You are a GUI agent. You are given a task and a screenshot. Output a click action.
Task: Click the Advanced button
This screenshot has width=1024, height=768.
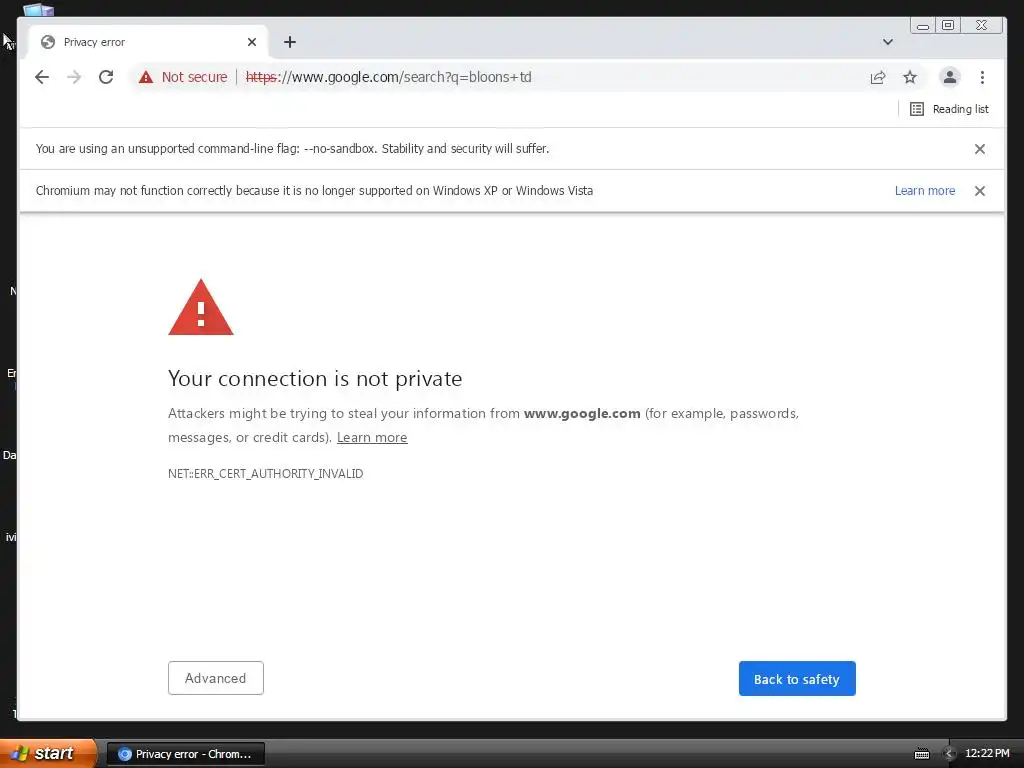pyautogui.click(x=216, y=678)
